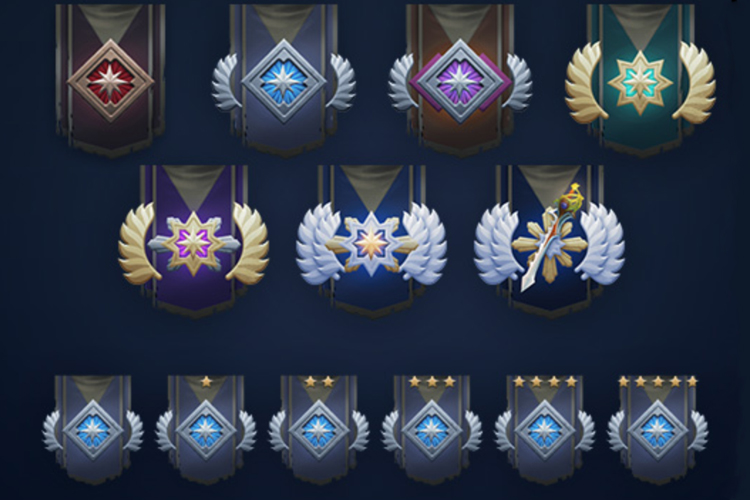Select the Guardian medal with two stars
This screenshot has width=750, height=500.
tap(319, 430)
